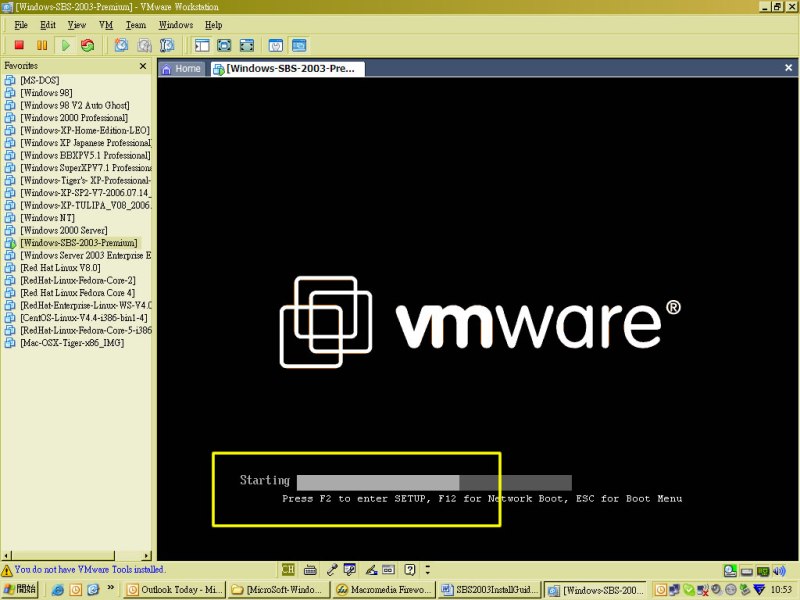Viewport: 800px width, 600px height.
Task: Open language bar help question-mark icon
Action: (410, 569)
